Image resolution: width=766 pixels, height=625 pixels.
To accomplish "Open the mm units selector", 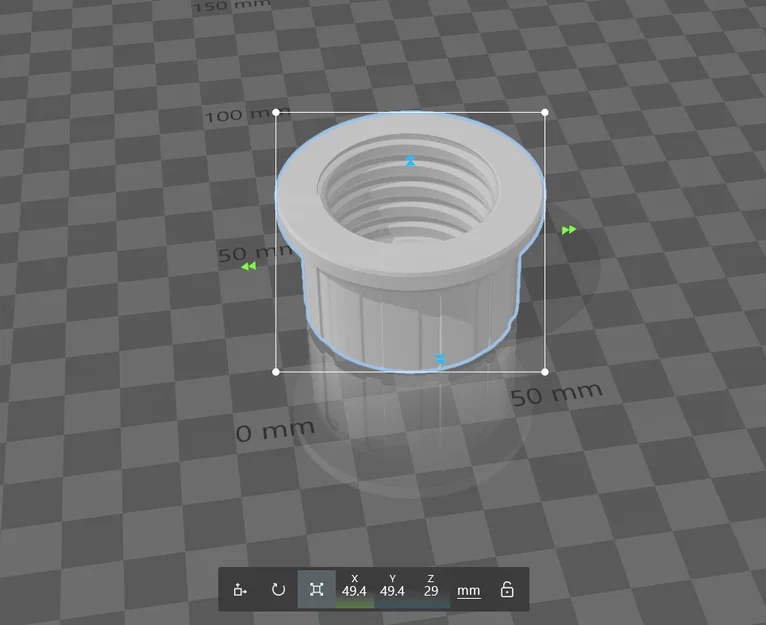I will (x=468, y=591).
